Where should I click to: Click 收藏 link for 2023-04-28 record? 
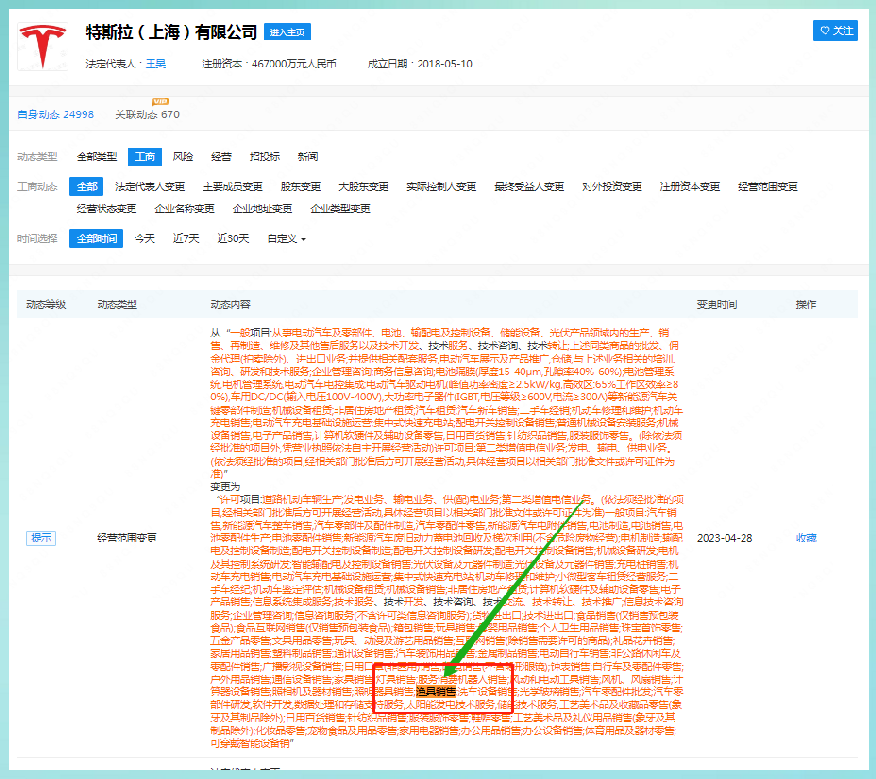point(806,538)
